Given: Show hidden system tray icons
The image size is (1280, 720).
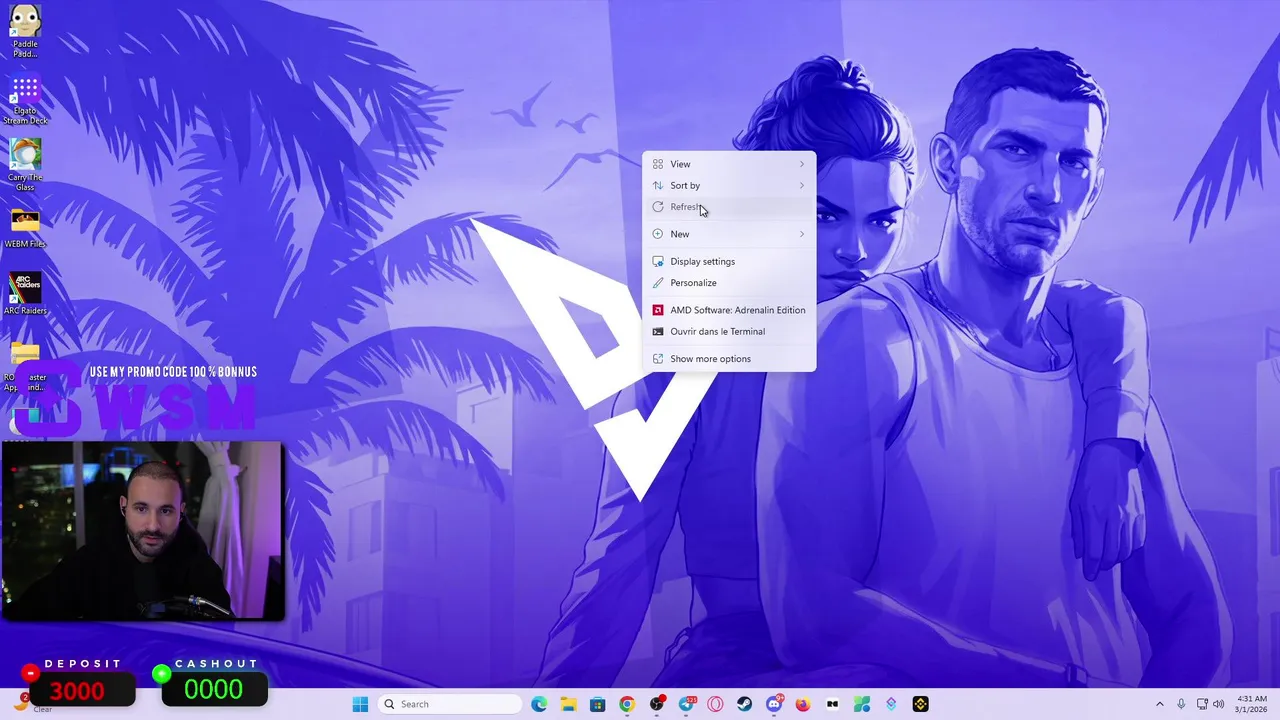Looking at the screenshot, I should [1159, 704].
